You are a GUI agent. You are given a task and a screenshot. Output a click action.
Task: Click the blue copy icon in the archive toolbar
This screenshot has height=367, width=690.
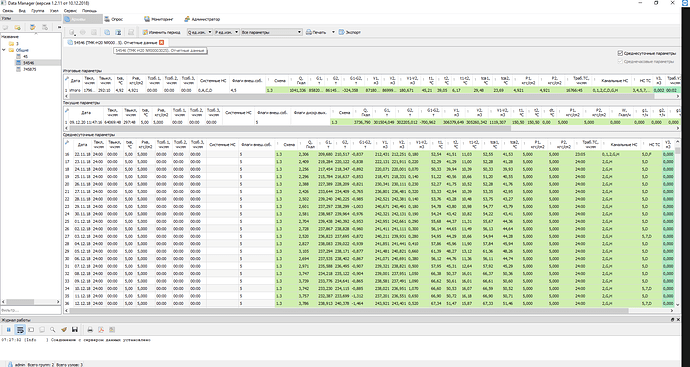107,32
